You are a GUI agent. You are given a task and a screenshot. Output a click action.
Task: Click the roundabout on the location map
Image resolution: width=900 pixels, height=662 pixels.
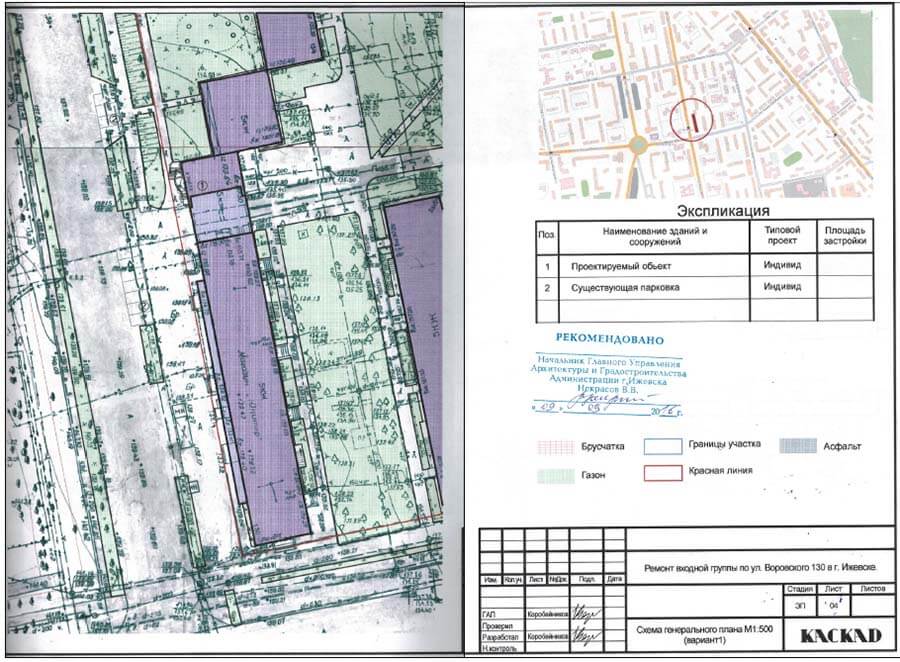click(636, 147)
